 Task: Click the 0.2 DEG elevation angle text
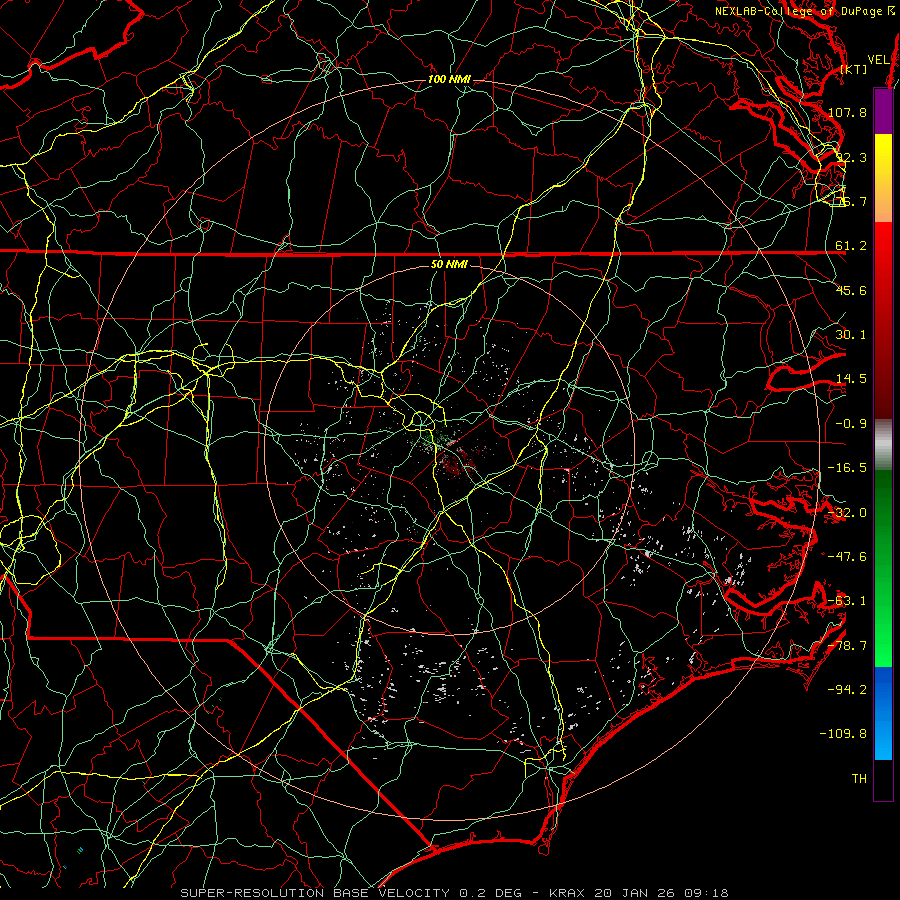[x=490, y=893]
